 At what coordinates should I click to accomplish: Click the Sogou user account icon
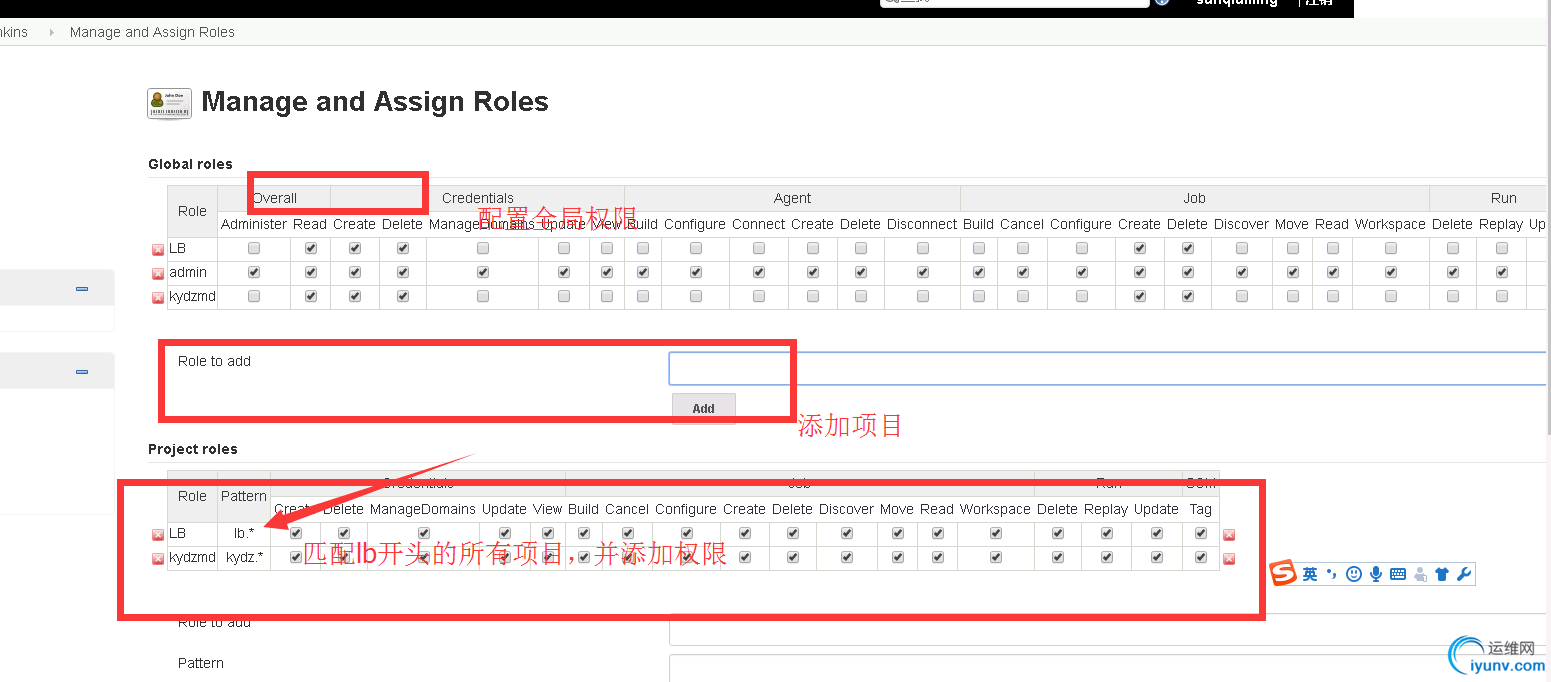pos(1420,574)
